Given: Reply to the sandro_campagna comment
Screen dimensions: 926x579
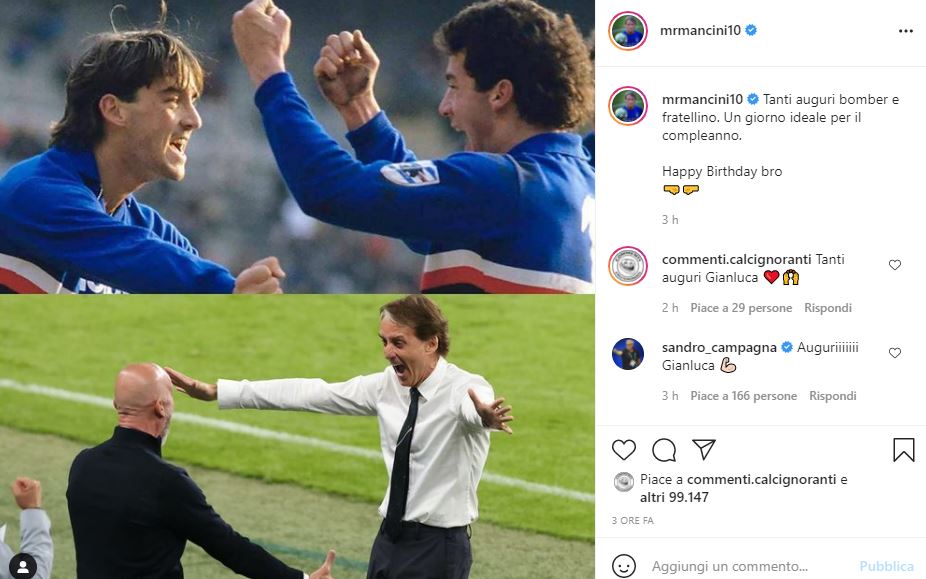Looking at the screenshot, I should pos(833,396).
